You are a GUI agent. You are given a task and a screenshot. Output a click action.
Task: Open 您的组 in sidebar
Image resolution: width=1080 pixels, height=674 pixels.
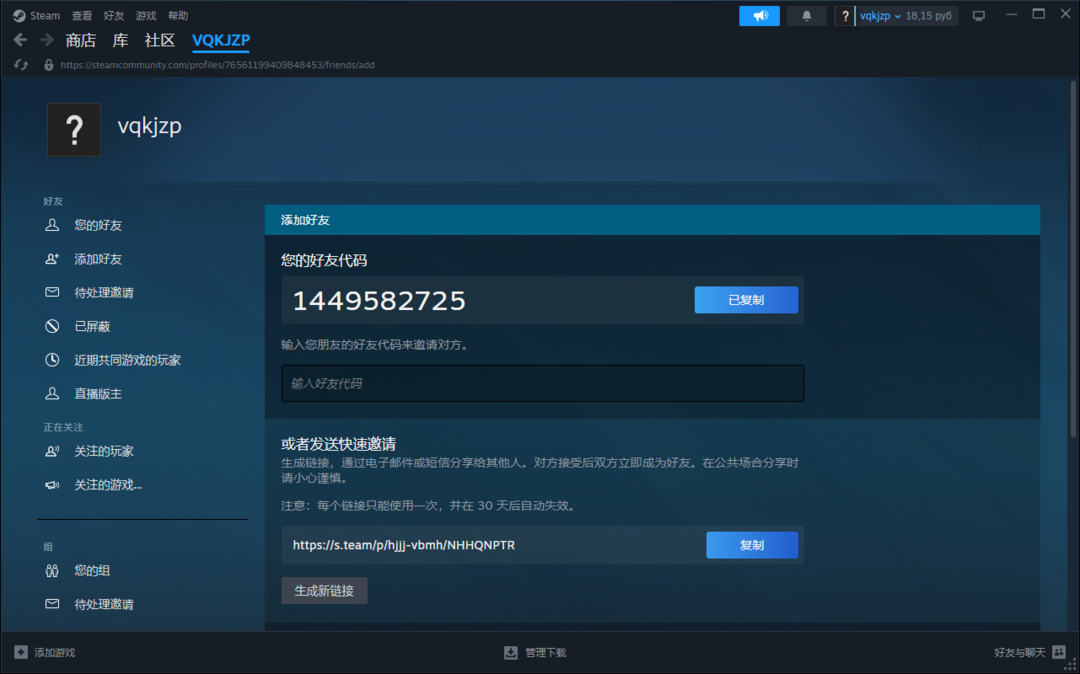pyautogui.click(x=92, y=571)
